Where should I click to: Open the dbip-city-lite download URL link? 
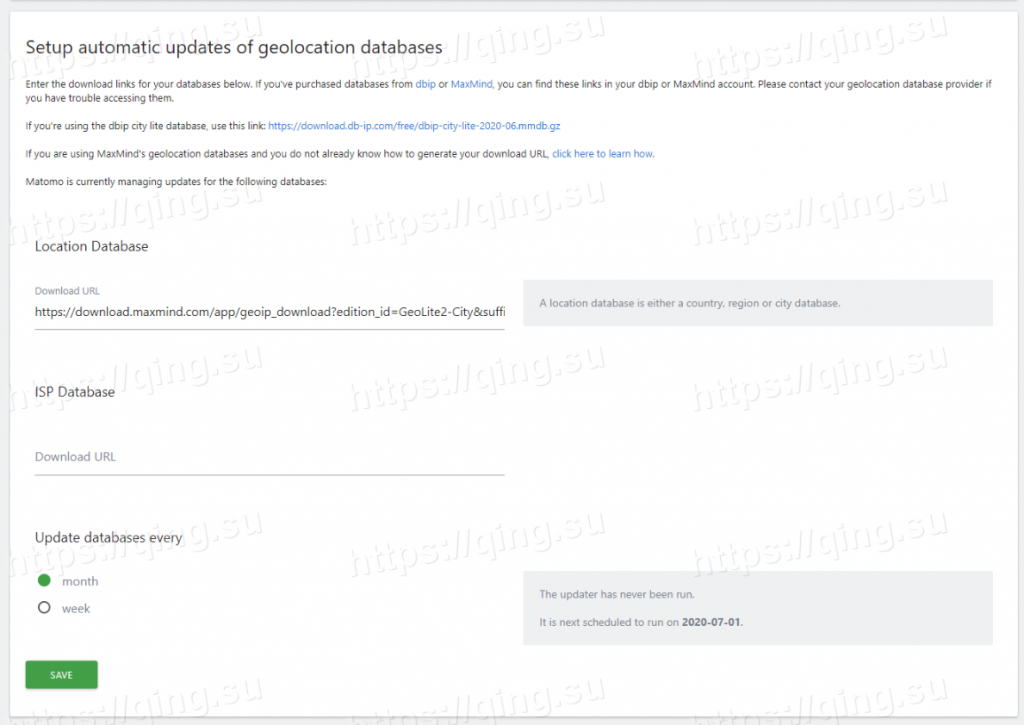421,126
